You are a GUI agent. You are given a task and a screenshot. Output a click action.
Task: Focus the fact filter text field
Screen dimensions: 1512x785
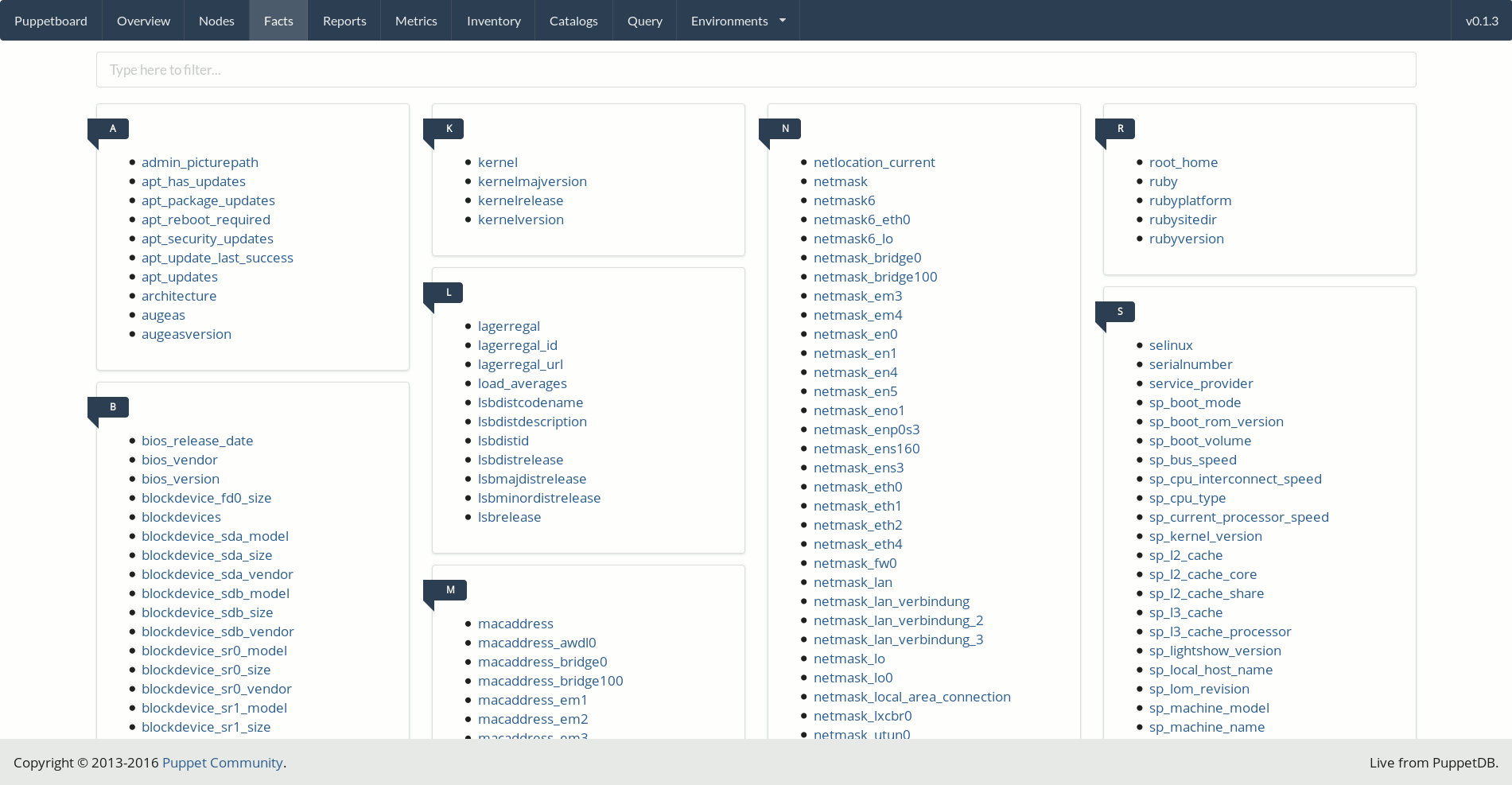coord(756,70)
